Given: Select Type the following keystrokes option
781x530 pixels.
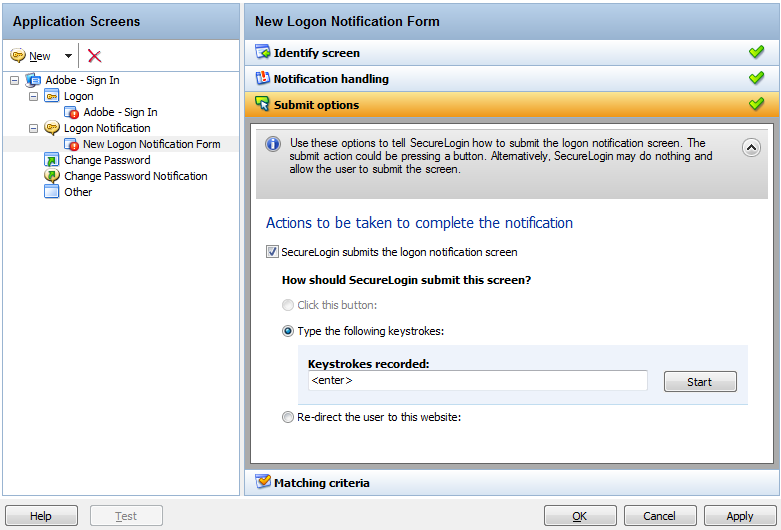Looking at the screenshot, I should 289,331.
